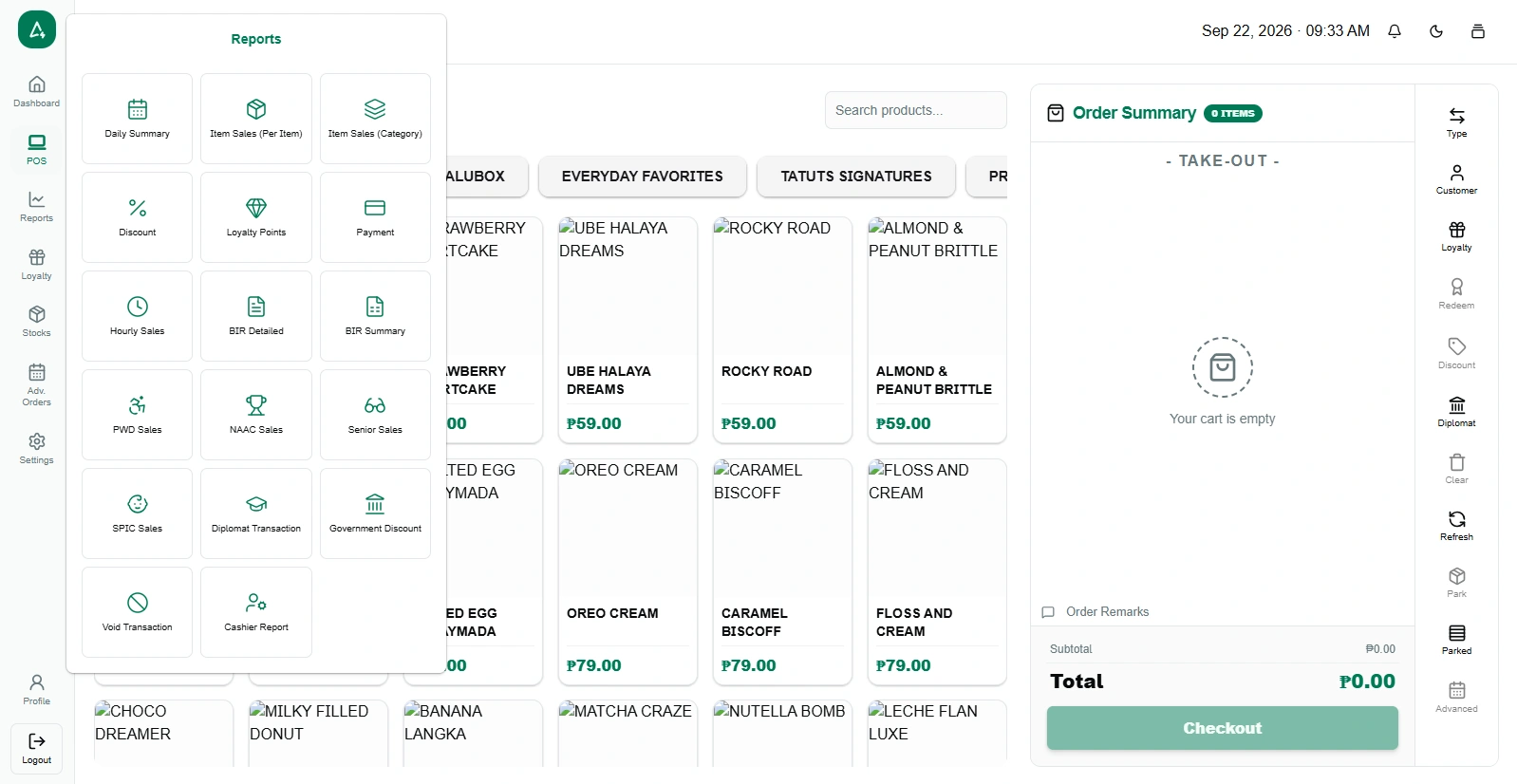Open the Cashier Report
Screen dimensions: 1517x784
click(256, 612)
